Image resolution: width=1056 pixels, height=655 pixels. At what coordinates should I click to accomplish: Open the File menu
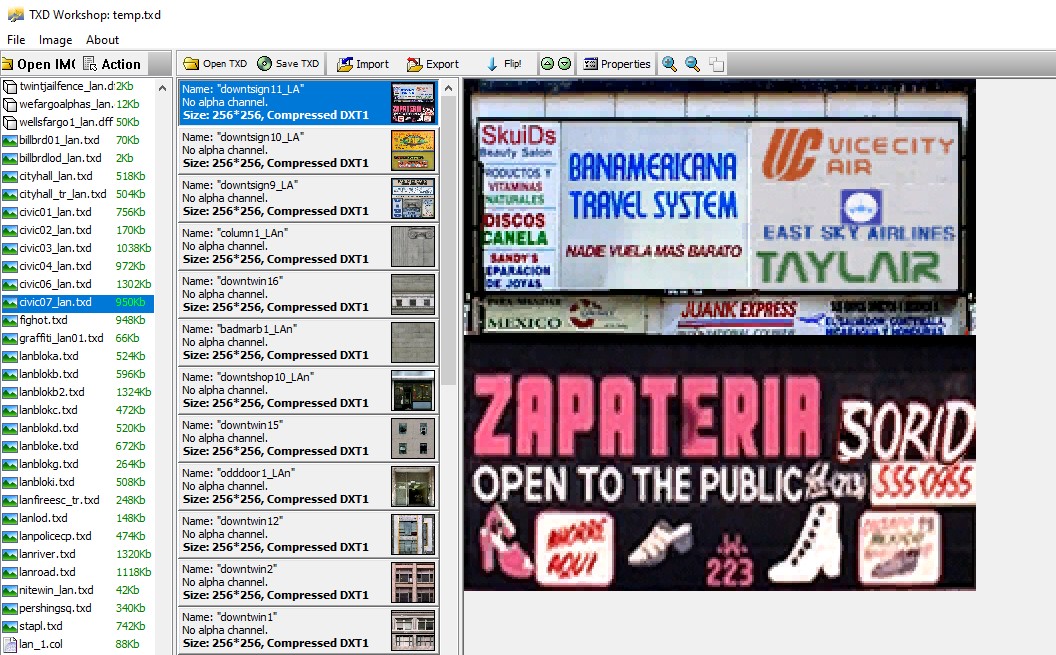(15, 40)
